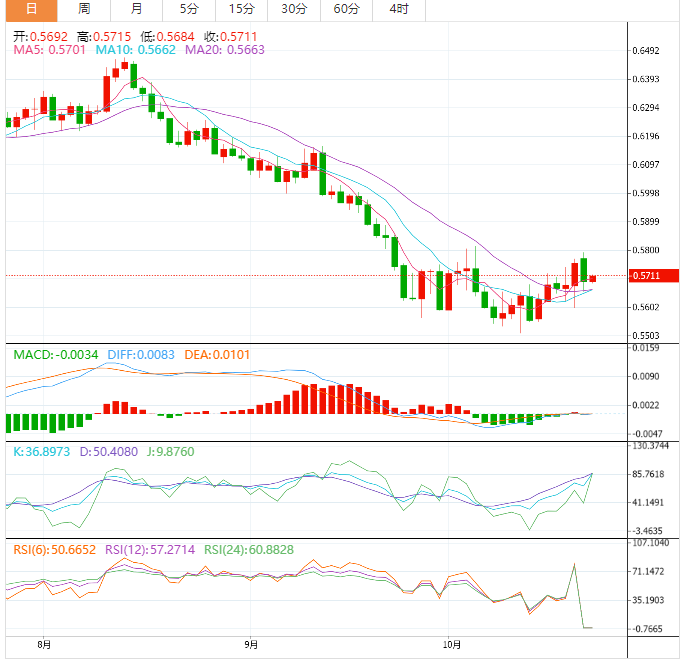
Task: Click the 35.1903 RSI axis label
Action: pos(648,600)
